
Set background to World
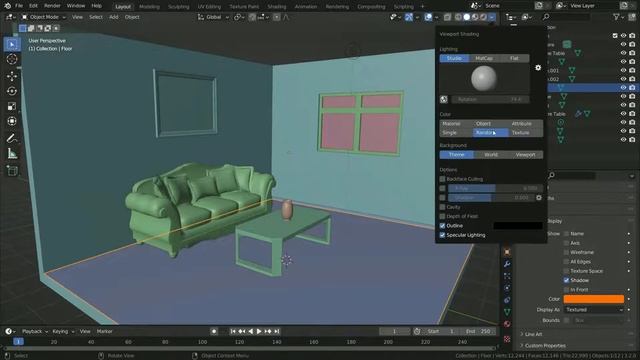tap(491, 155)
